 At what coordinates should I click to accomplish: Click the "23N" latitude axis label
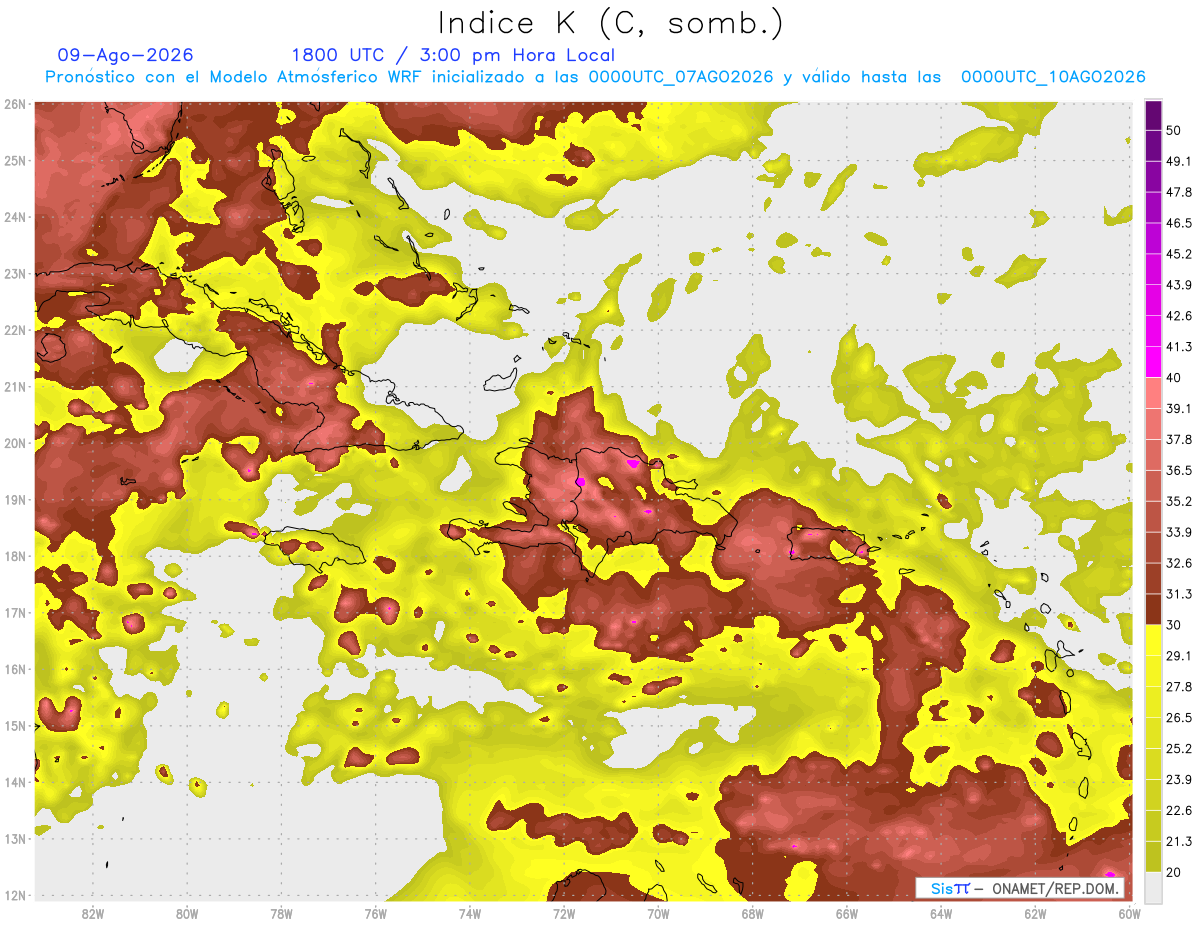tap(15, 274)
